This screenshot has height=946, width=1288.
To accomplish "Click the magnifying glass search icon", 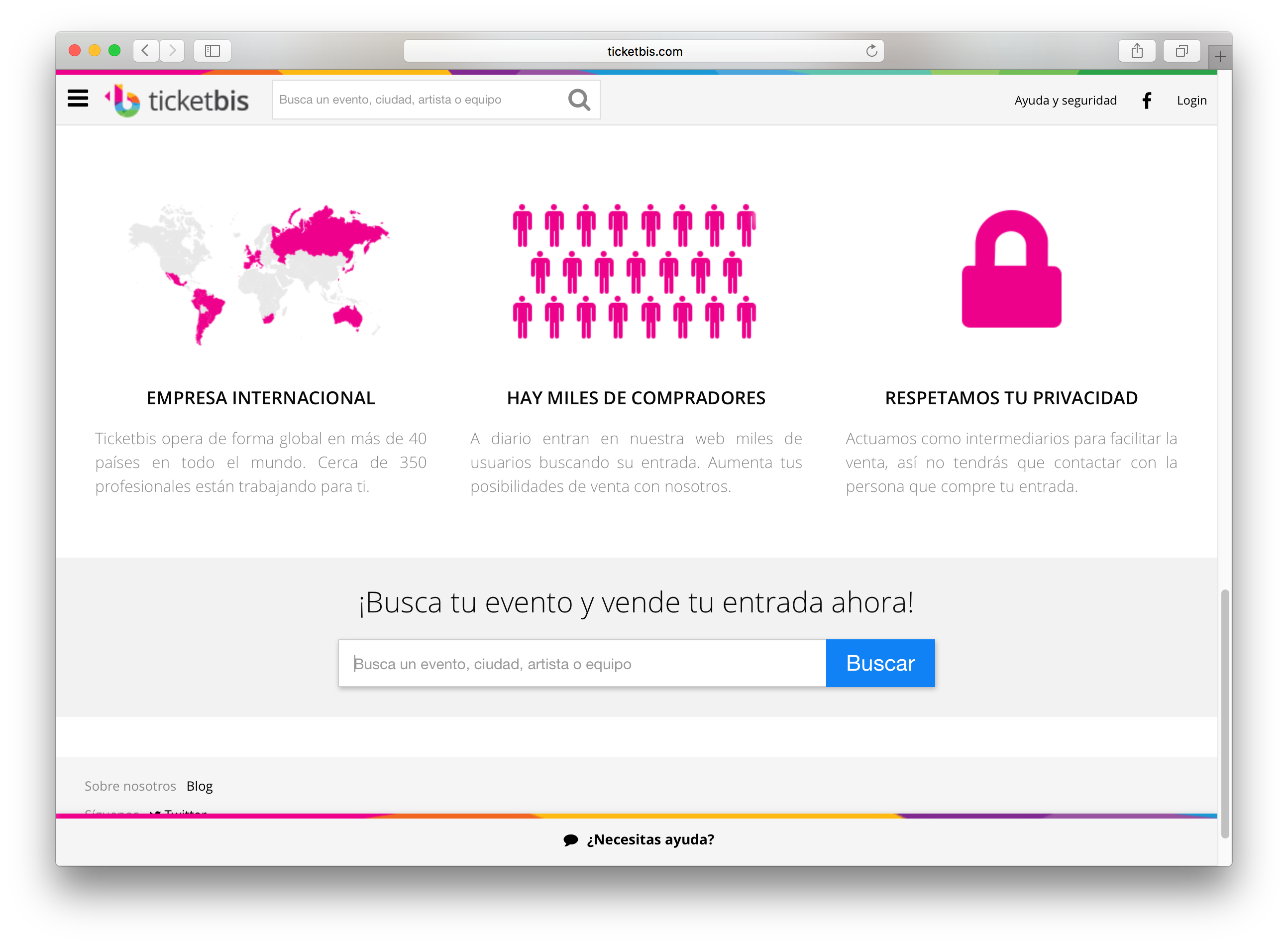I will click(579, 100).
